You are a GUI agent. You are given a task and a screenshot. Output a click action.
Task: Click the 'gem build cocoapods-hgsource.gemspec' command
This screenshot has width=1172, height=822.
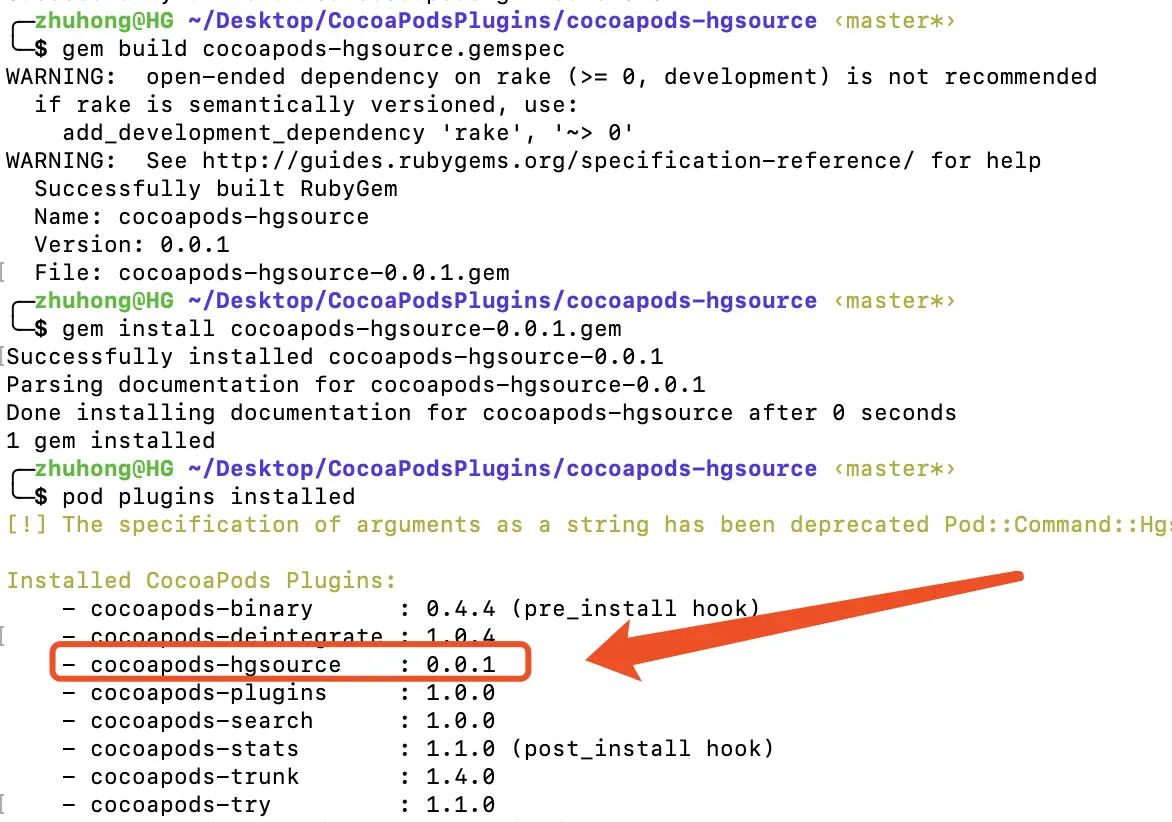click(313, 49)
